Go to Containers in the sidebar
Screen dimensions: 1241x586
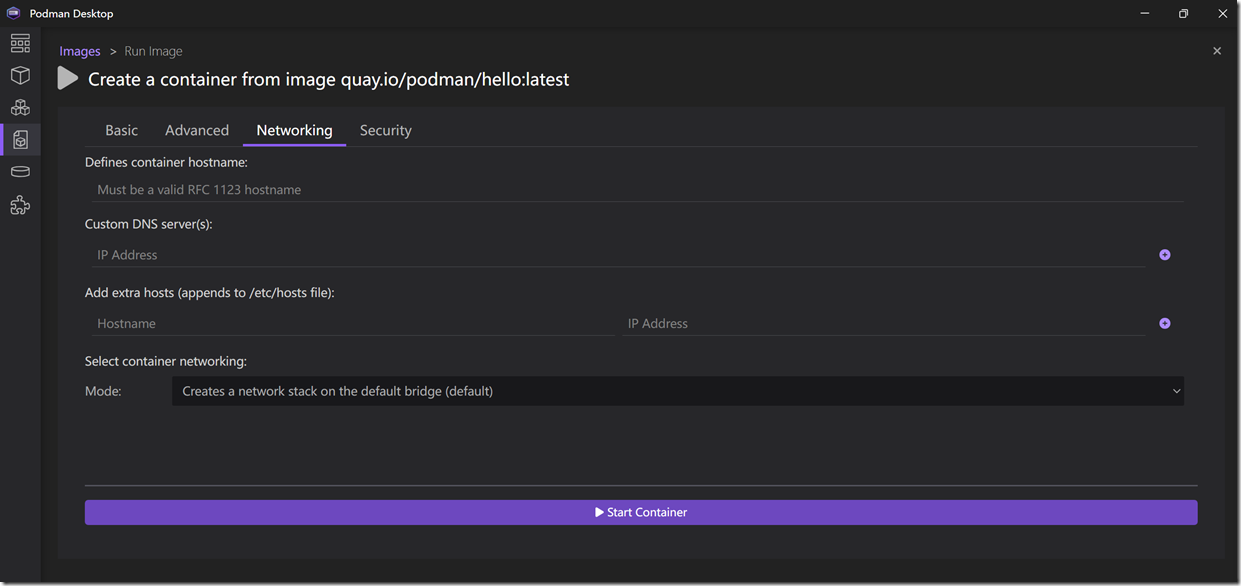[x=20, y=76]
